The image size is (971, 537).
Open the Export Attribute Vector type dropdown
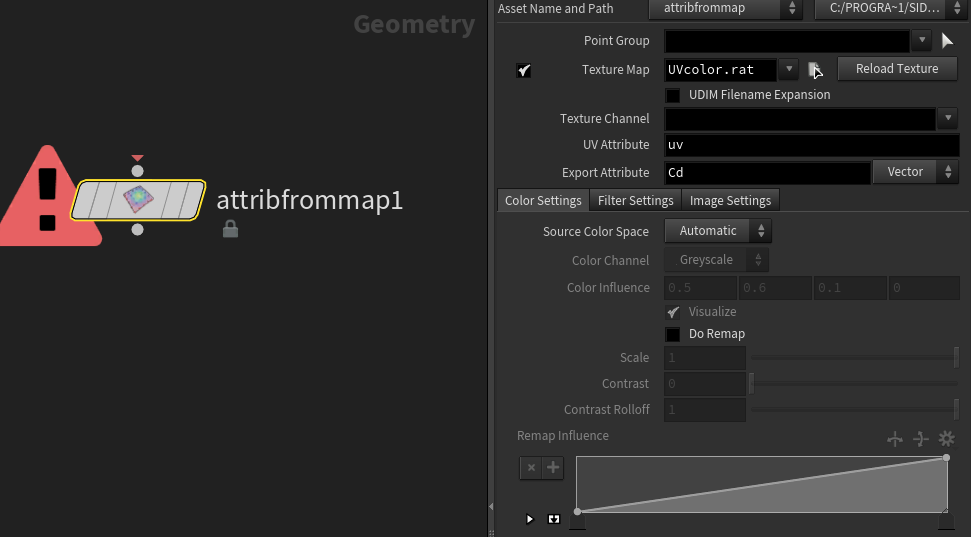[x=915, y=172]
